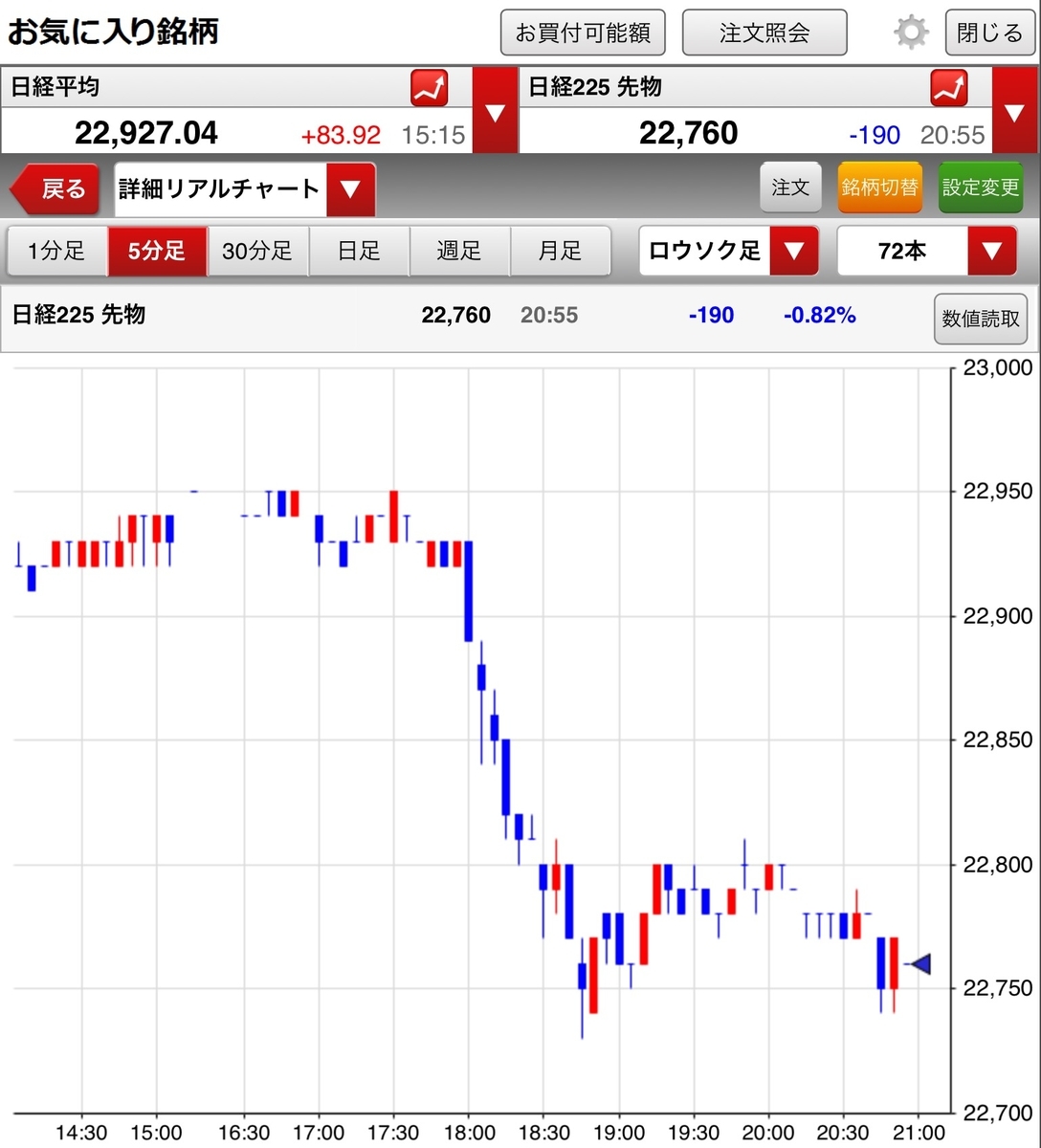Open 注文照会 order inquiry
1041x1148 pixels.
click(x=764, y=33)
